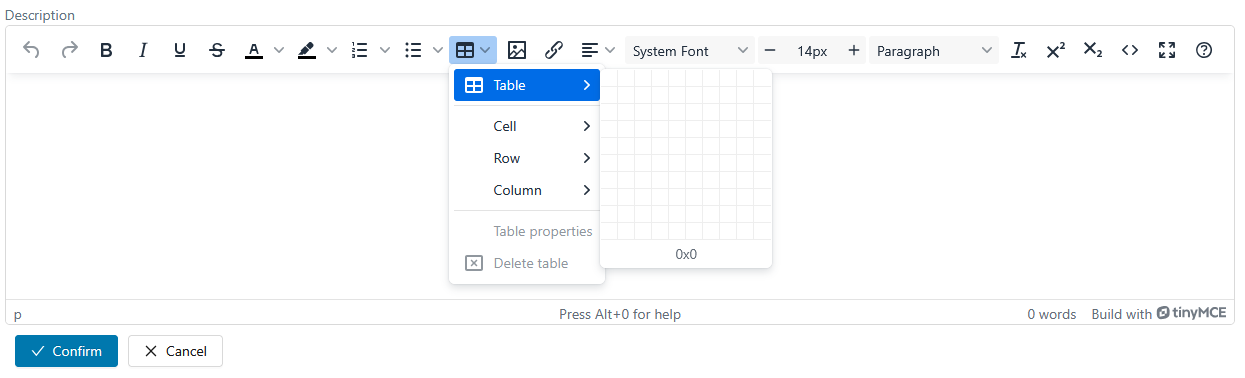This screenshot has height=378, width=1245.
Task: Apply the background highlight color
Action: tap(307, 50)
